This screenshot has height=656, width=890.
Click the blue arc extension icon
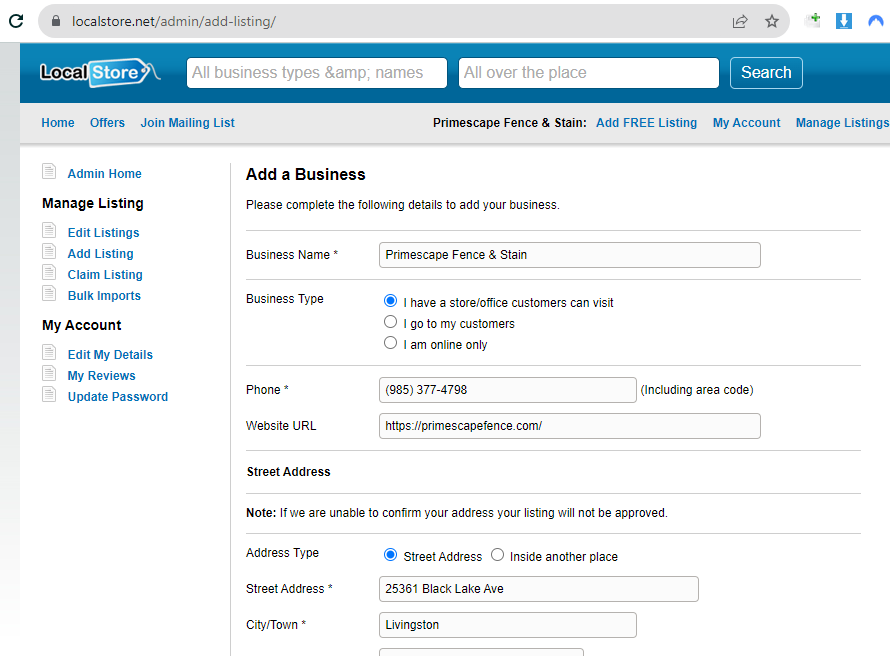click(876, 21)
